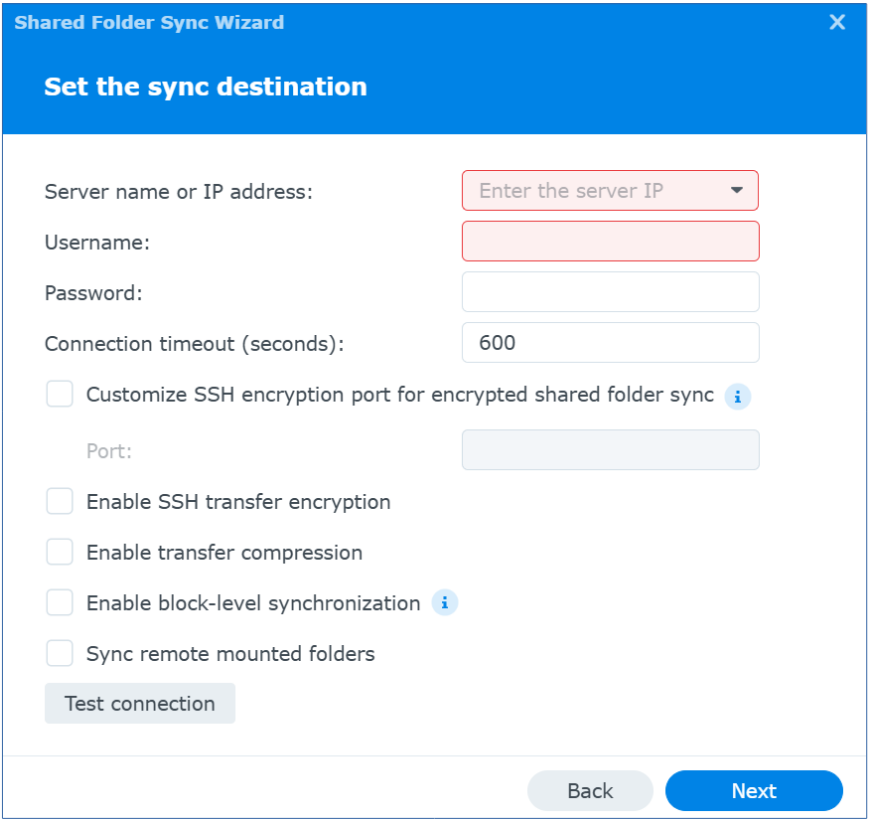Select the Connection timeout value field
880x821 pixels.
(610, 343)
